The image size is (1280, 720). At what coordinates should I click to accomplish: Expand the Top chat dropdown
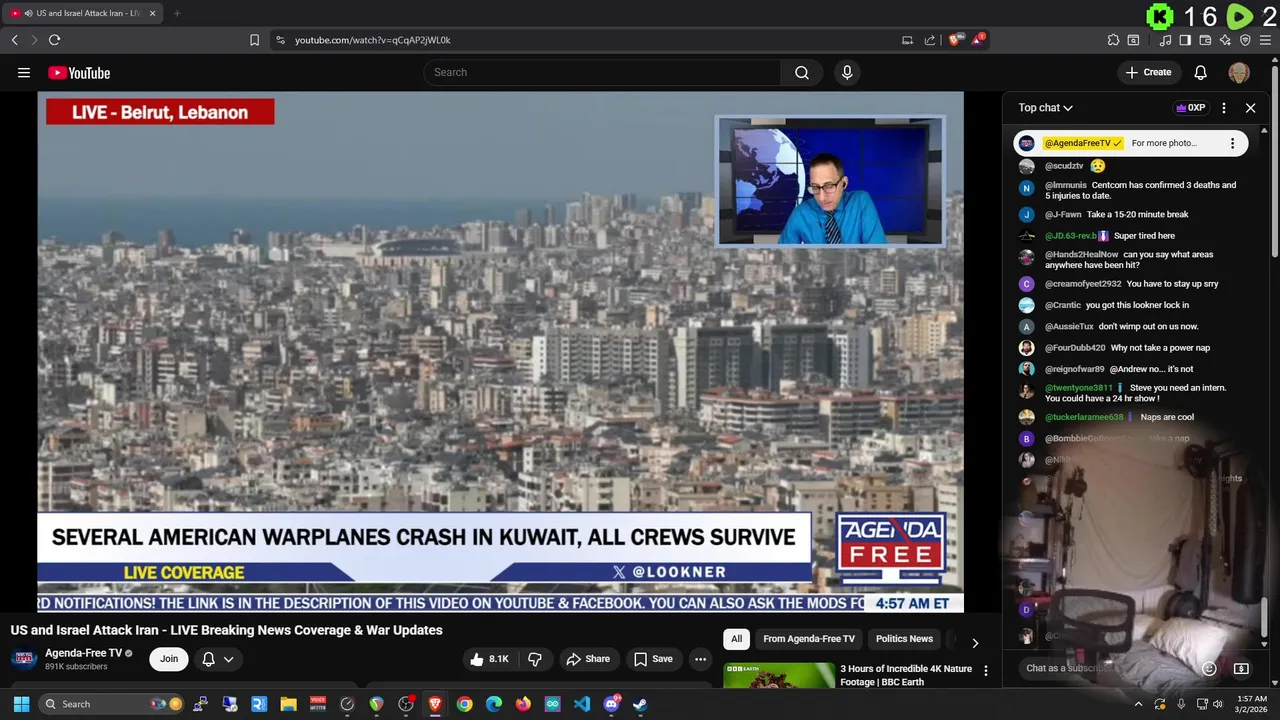pyautogui.click(x=1046, y=108)
